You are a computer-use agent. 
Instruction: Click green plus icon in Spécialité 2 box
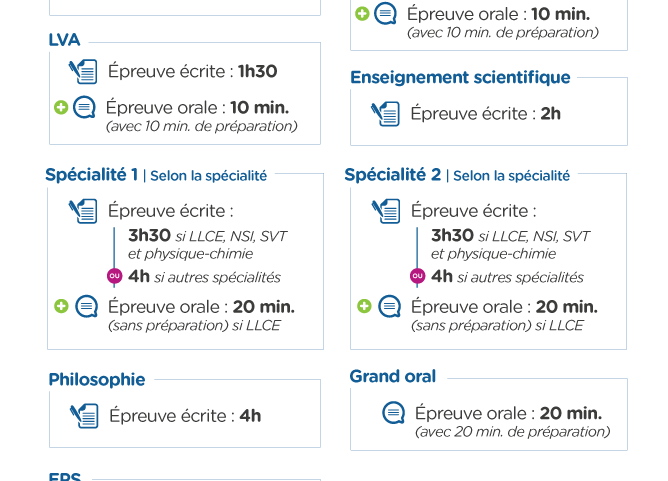tap(364, 306)
